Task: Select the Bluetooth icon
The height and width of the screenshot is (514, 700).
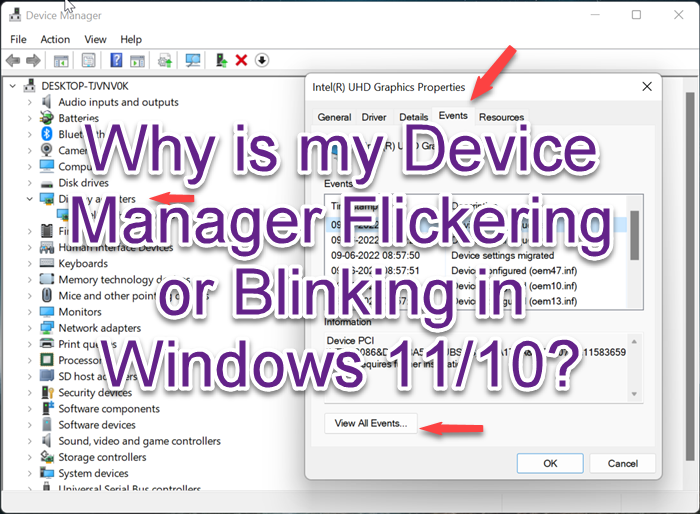Action: coord(47,134)
